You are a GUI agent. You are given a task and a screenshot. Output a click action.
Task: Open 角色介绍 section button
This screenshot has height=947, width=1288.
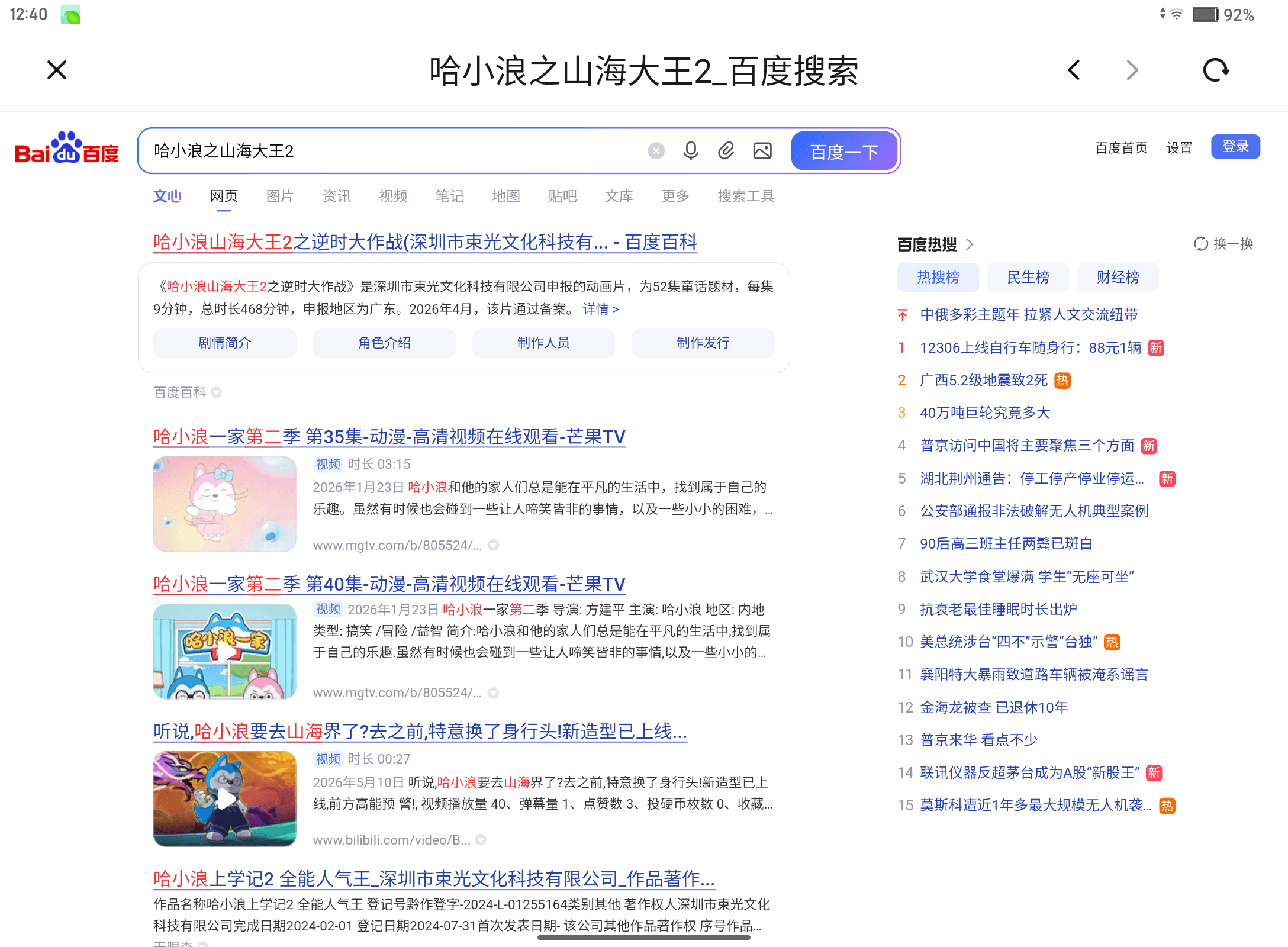(x=384, y=343)
